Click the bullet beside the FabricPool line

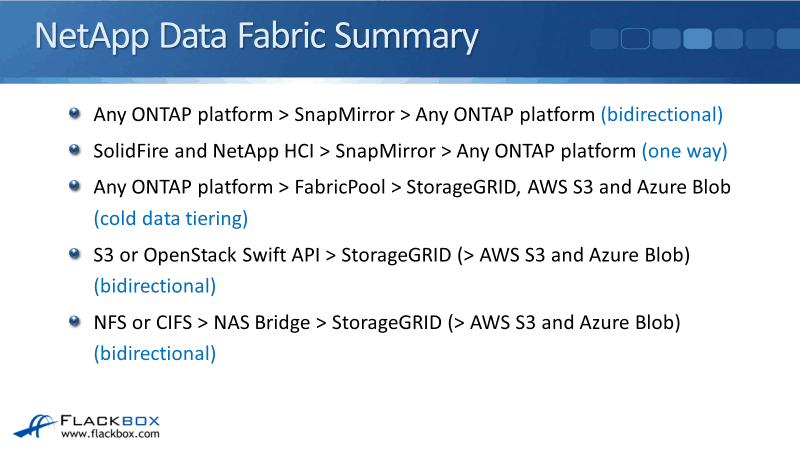pyautogui.click(x=74, y=186)
